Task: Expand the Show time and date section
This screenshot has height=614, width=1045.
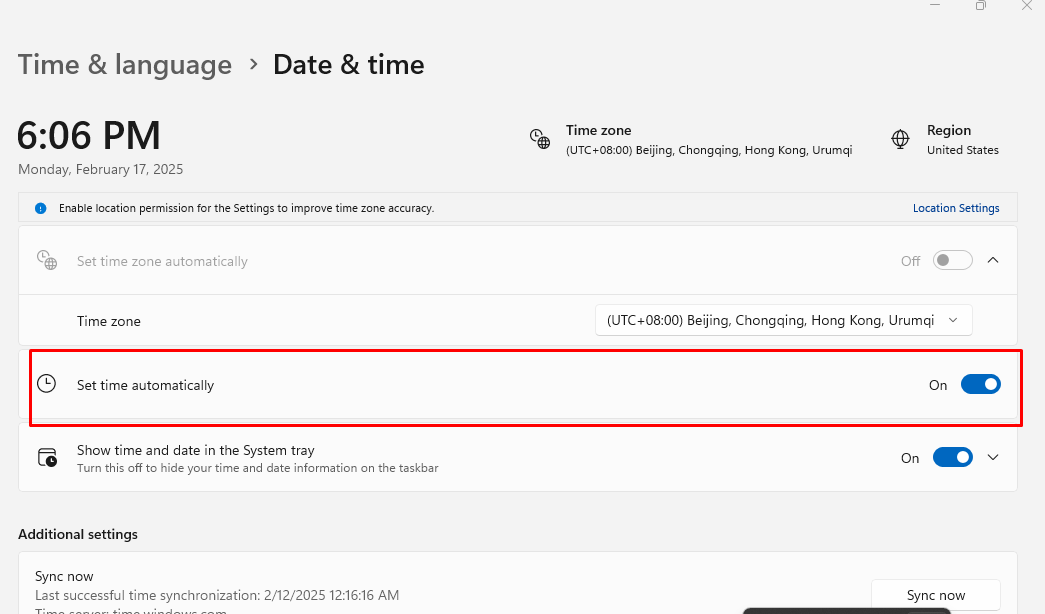Action: (x=993, y=457)
